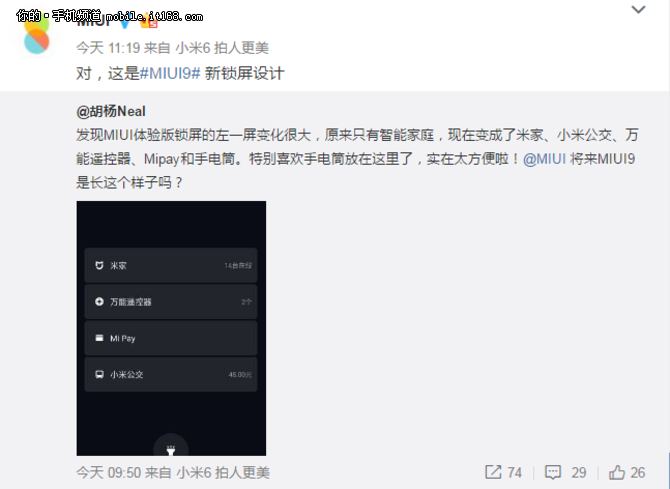Open @胡杨Neal user profile
The image size is (670, 489).
click(111, 111)
